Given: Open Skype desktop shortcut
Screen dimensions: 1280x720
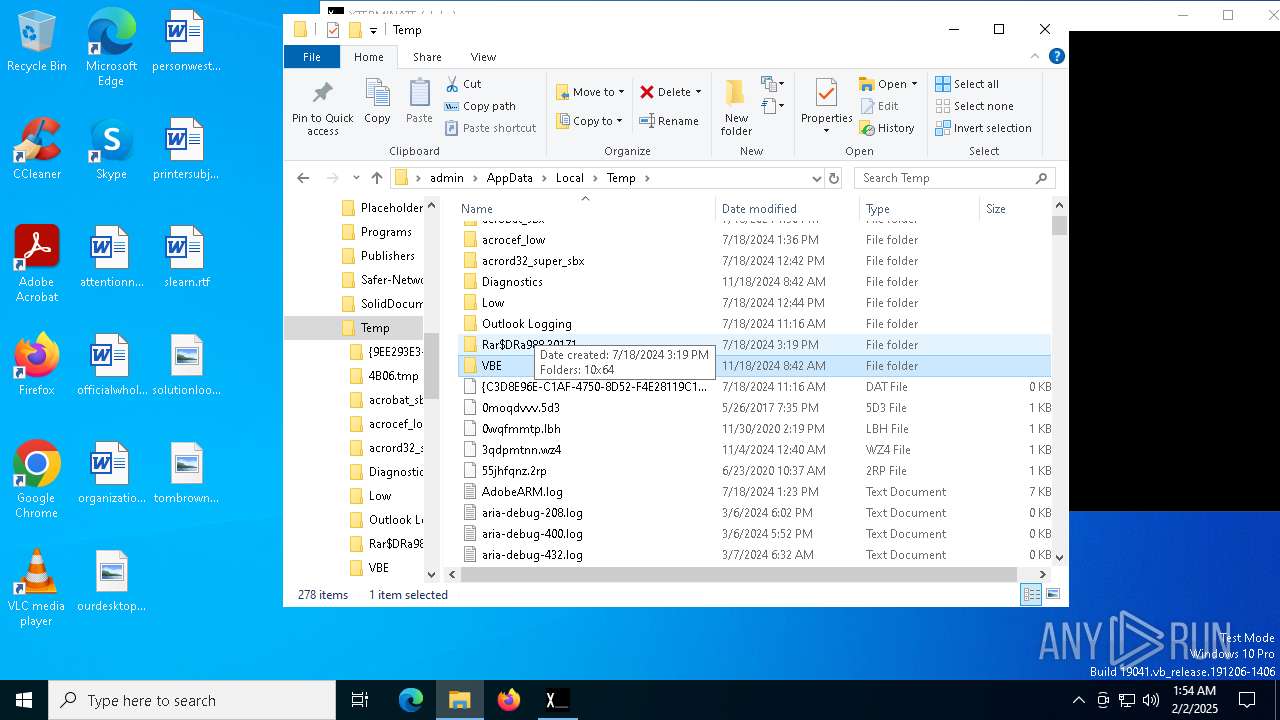Looking at the screenshot, I should pos(111,149).
